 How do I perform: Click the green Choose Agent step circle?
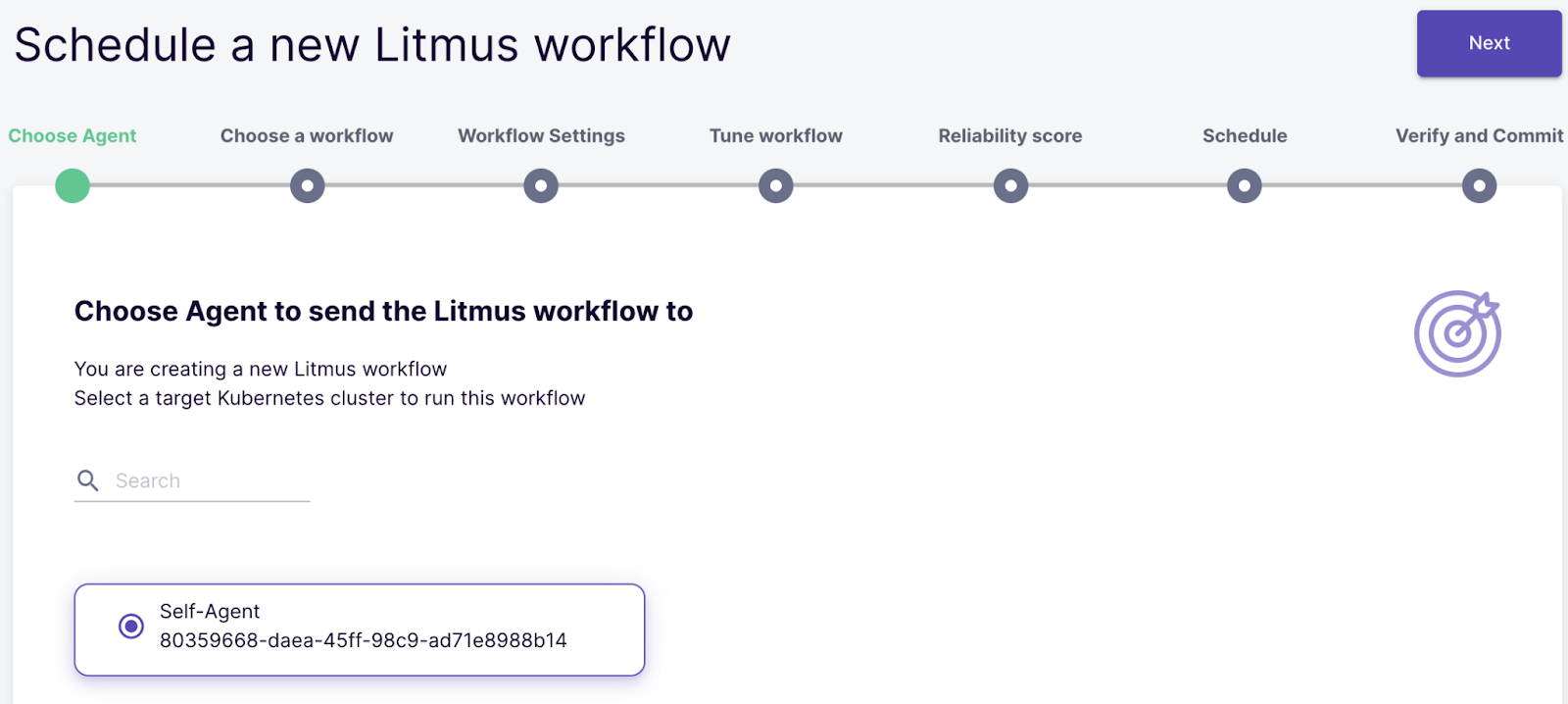pos(73,185)
